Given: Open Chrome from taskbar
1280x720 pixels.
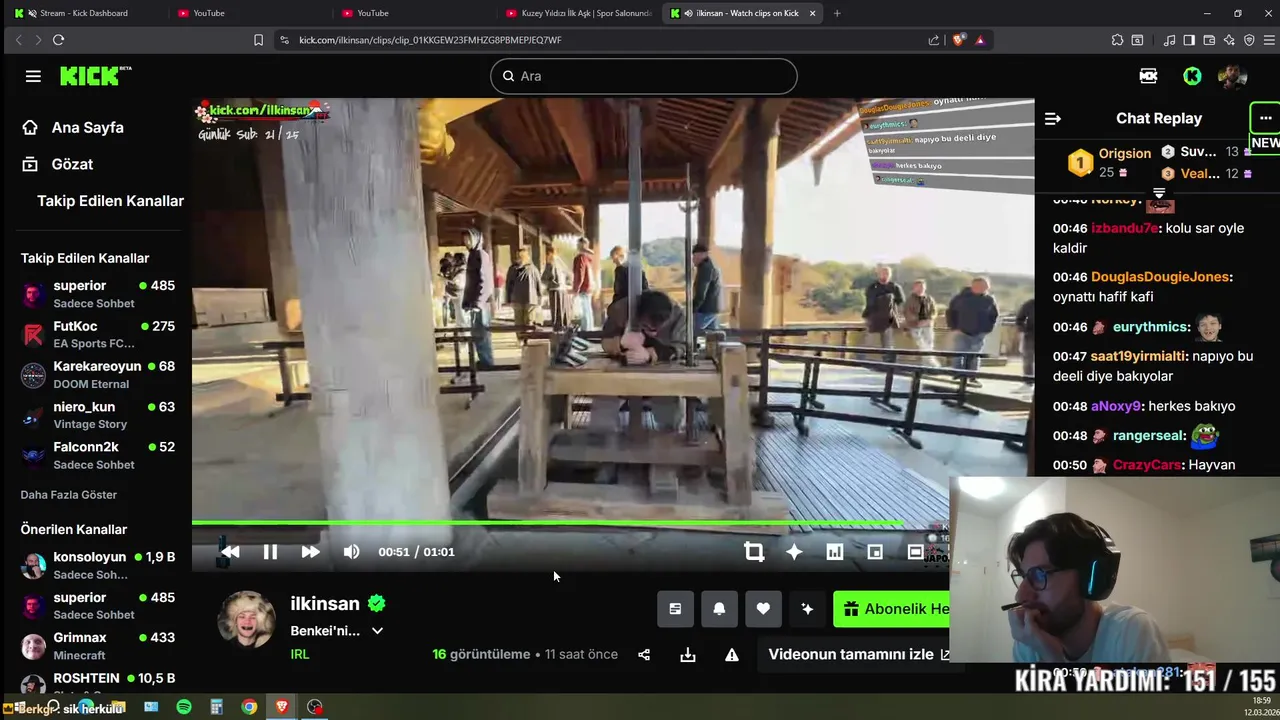Looking at the screenshot, I should (x=249, y=707).
